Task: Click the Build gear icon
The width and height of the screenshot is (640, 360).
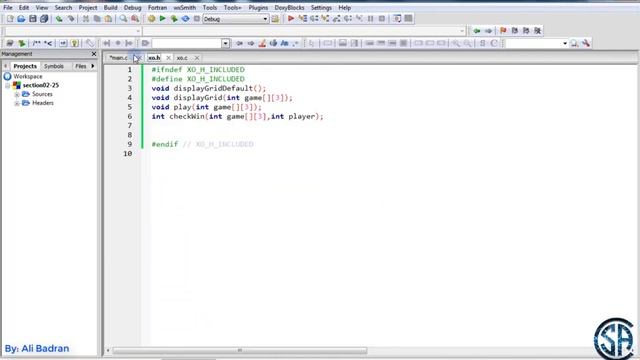Action: pos(151,19)
